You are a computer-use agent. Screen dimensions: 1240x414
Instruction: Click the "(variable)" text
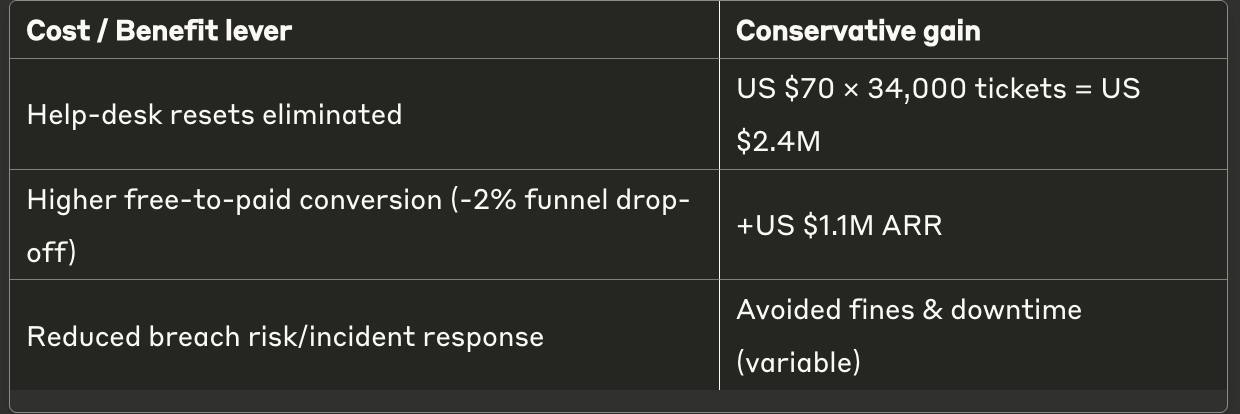point(798,362)
